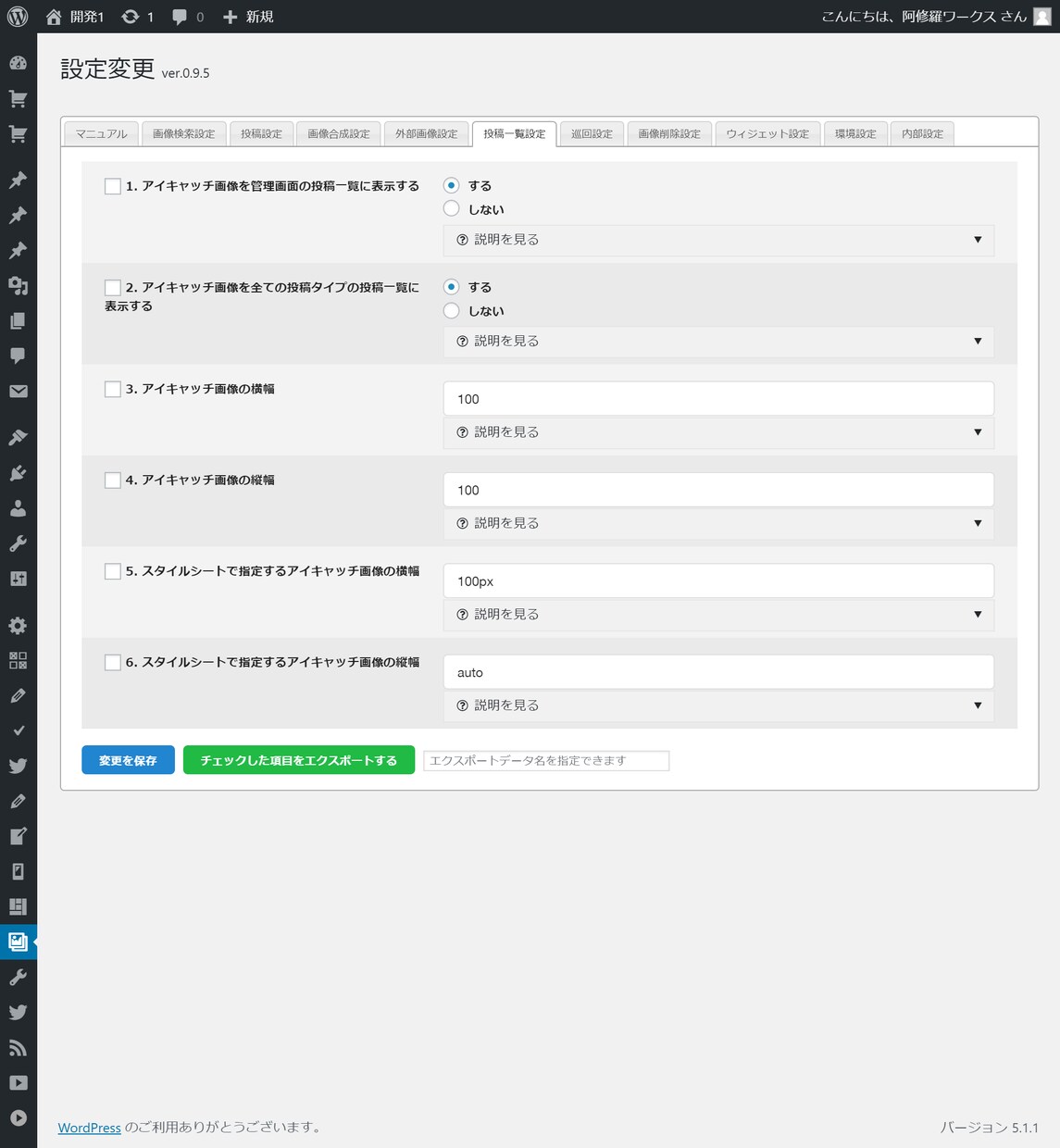Open the mobile phone icon in sidebar
The image size is (1060, 1148).
point(18,871)
